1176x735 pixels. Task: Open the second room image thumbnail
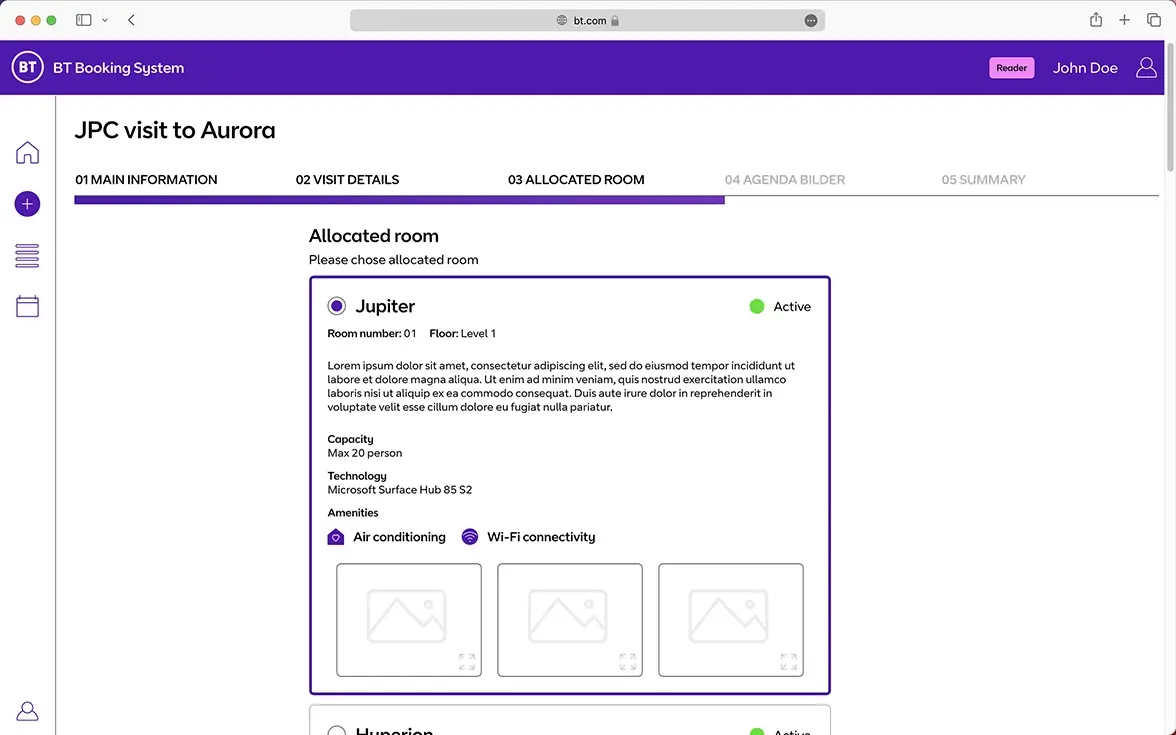pos(569,619)
